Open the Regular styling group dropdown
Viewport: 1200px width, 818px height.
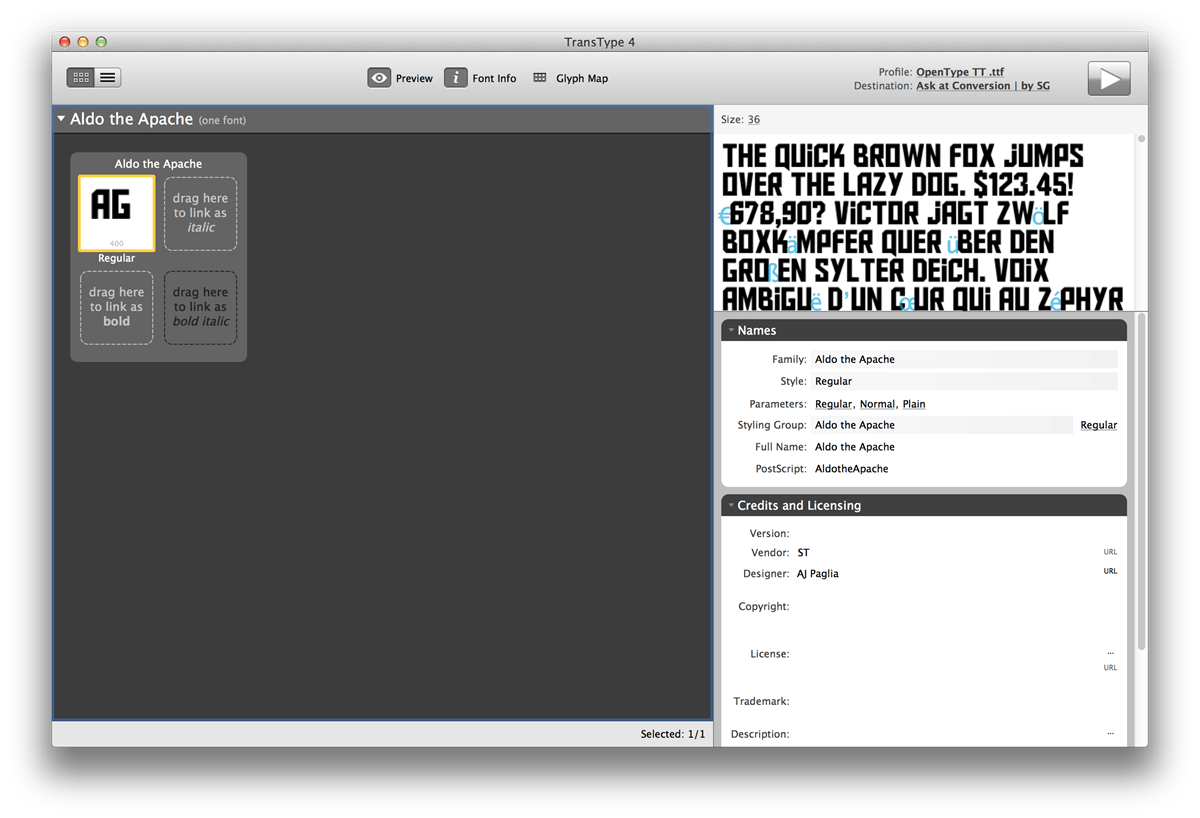pyautogui.click(x=1098, y=425)
